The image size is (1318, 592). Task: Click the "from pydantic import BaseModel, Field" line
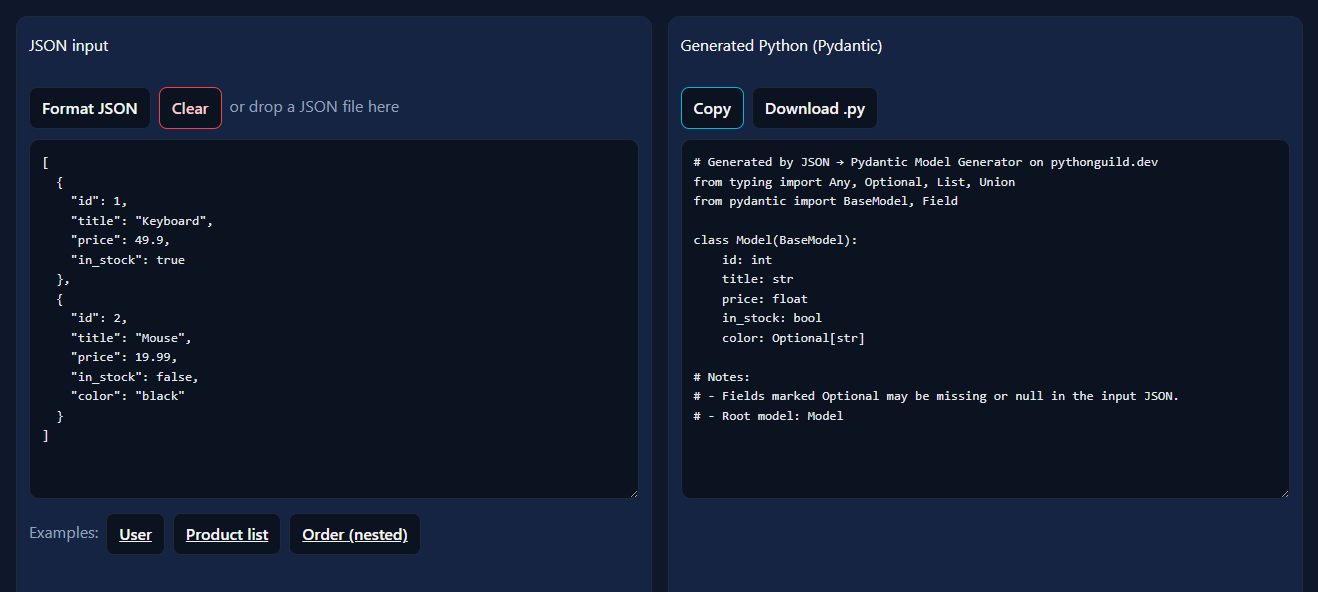point(826,201)
